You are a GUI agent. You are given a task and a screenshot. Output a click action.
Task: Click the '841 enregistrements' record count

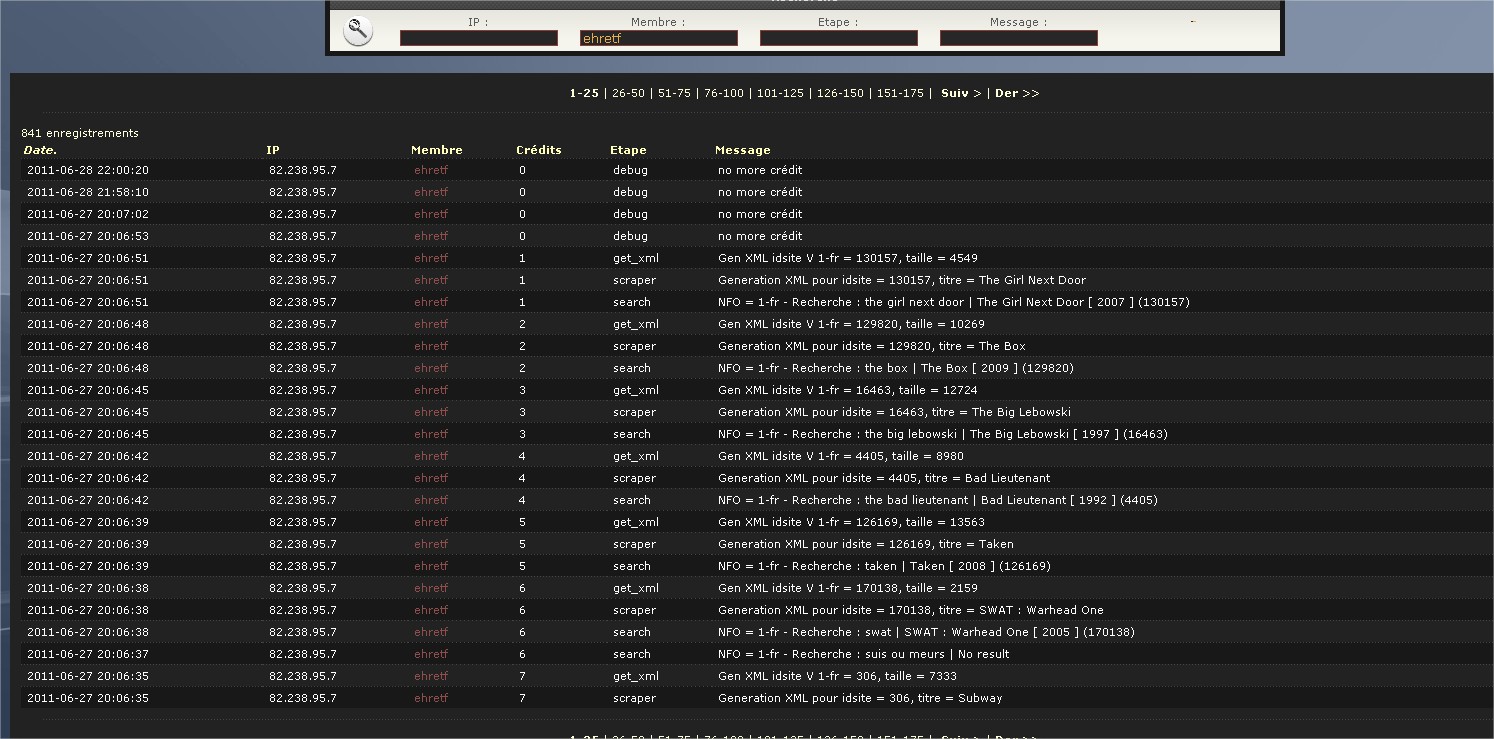80,133
